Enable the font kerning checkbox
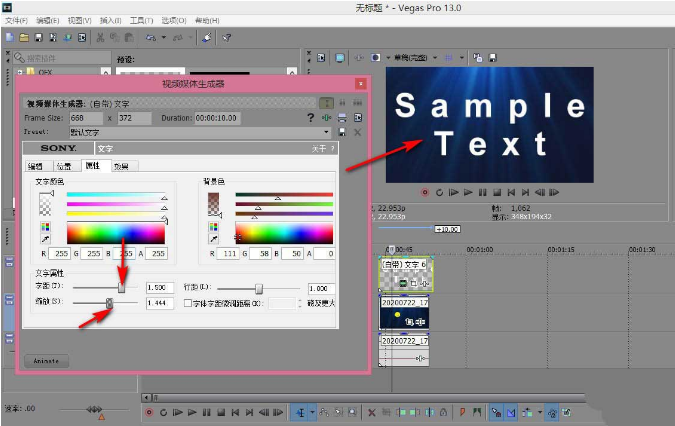 pos(188,303)
